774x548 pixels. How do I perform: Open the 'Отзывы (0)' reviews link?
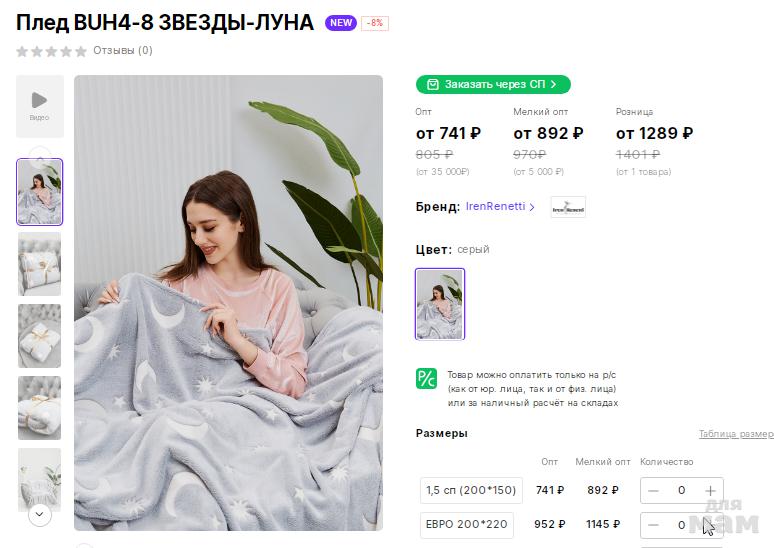coord(122,50)
